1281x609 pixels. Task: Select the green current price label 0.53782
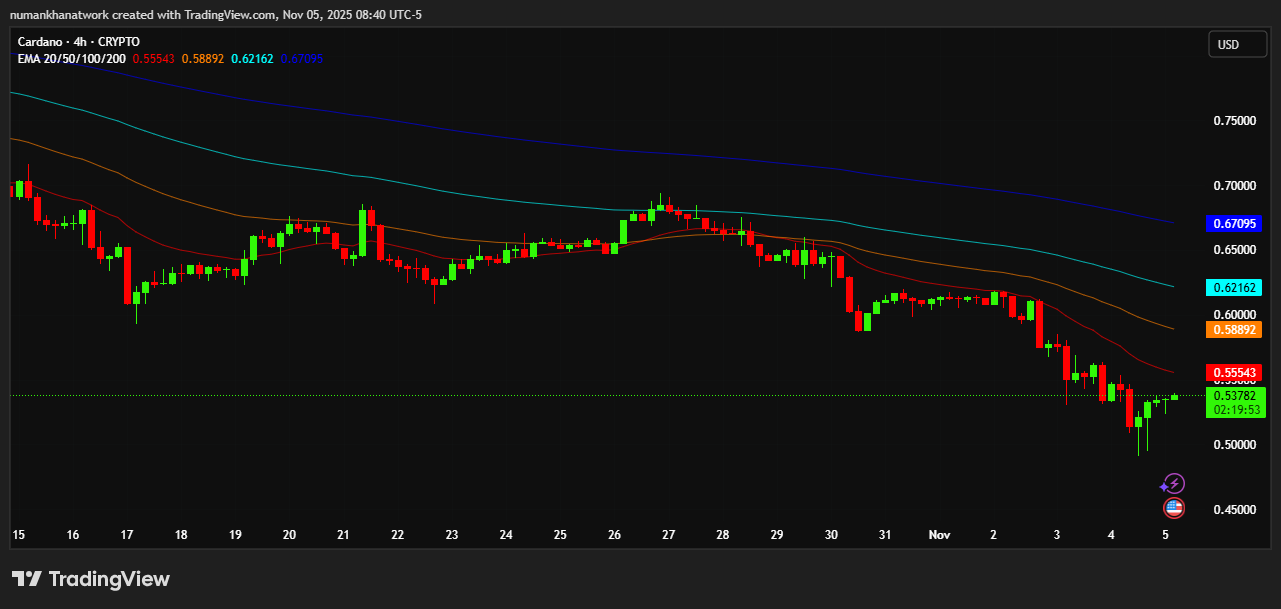pyautogui.click(x=1234, y=396)
